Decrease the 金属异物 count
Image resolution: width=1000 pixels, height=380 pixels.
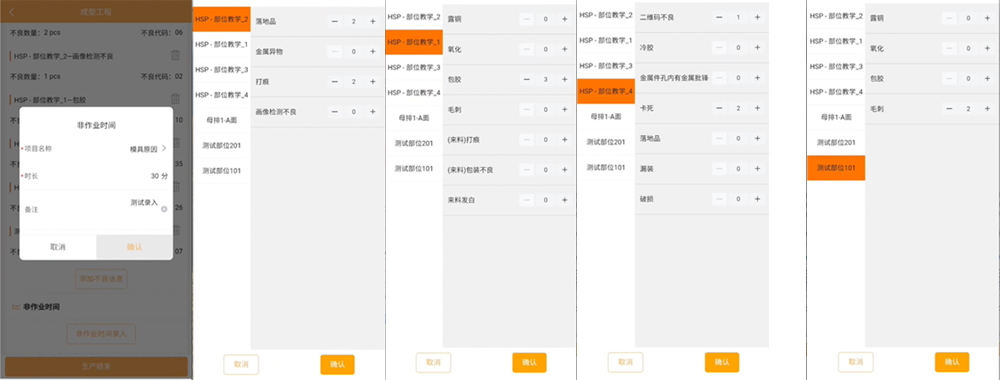click(335, 52)
